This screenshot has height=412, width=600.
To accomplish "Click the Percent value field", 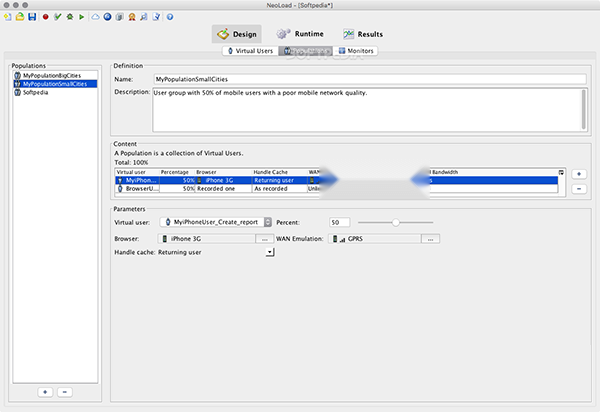I will 339,222.
